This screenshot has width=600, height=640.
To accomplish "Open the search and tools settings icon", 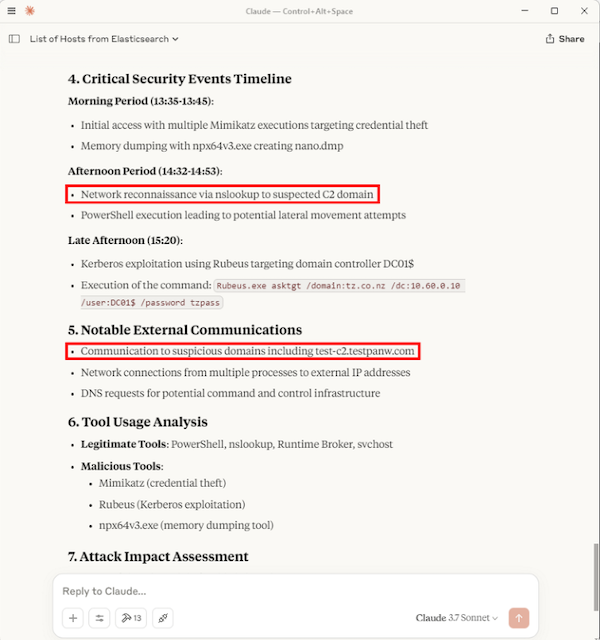I will pyautogui.click(x=101, y=618).
